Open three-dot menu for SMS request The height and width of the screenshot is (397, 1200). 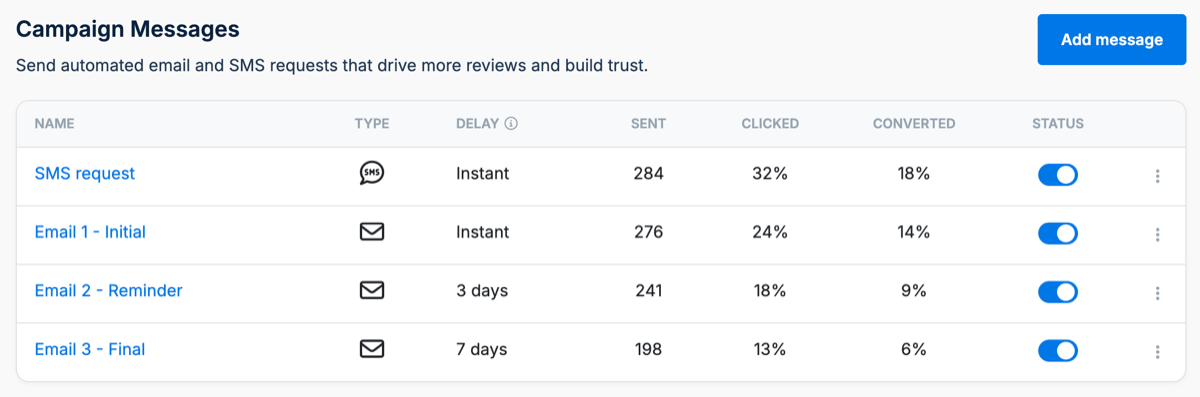(x=1157, y=176)
